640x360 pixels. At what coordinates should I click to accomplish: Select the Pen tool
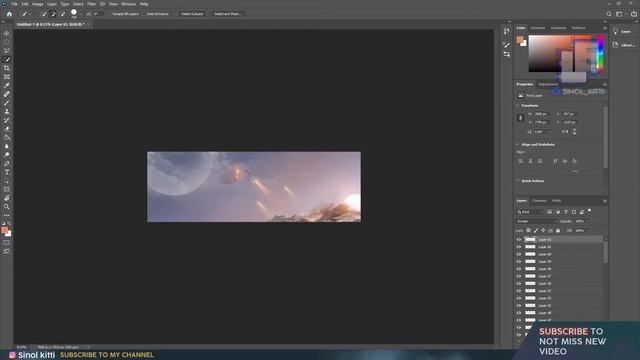7,163
